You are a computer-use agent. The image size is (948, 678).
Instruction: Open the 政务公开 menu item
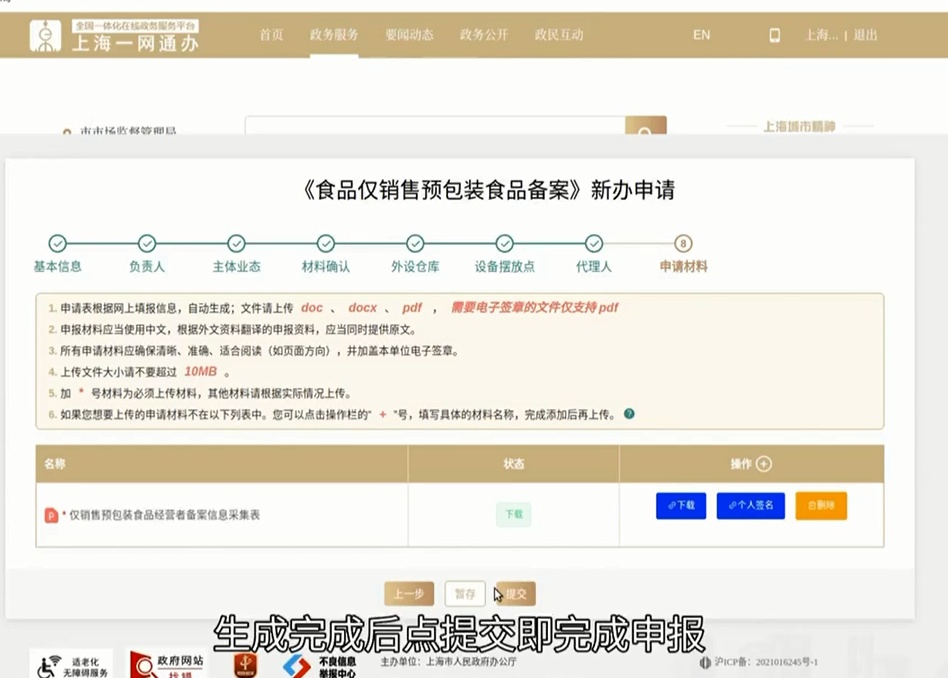pos(484,35)
